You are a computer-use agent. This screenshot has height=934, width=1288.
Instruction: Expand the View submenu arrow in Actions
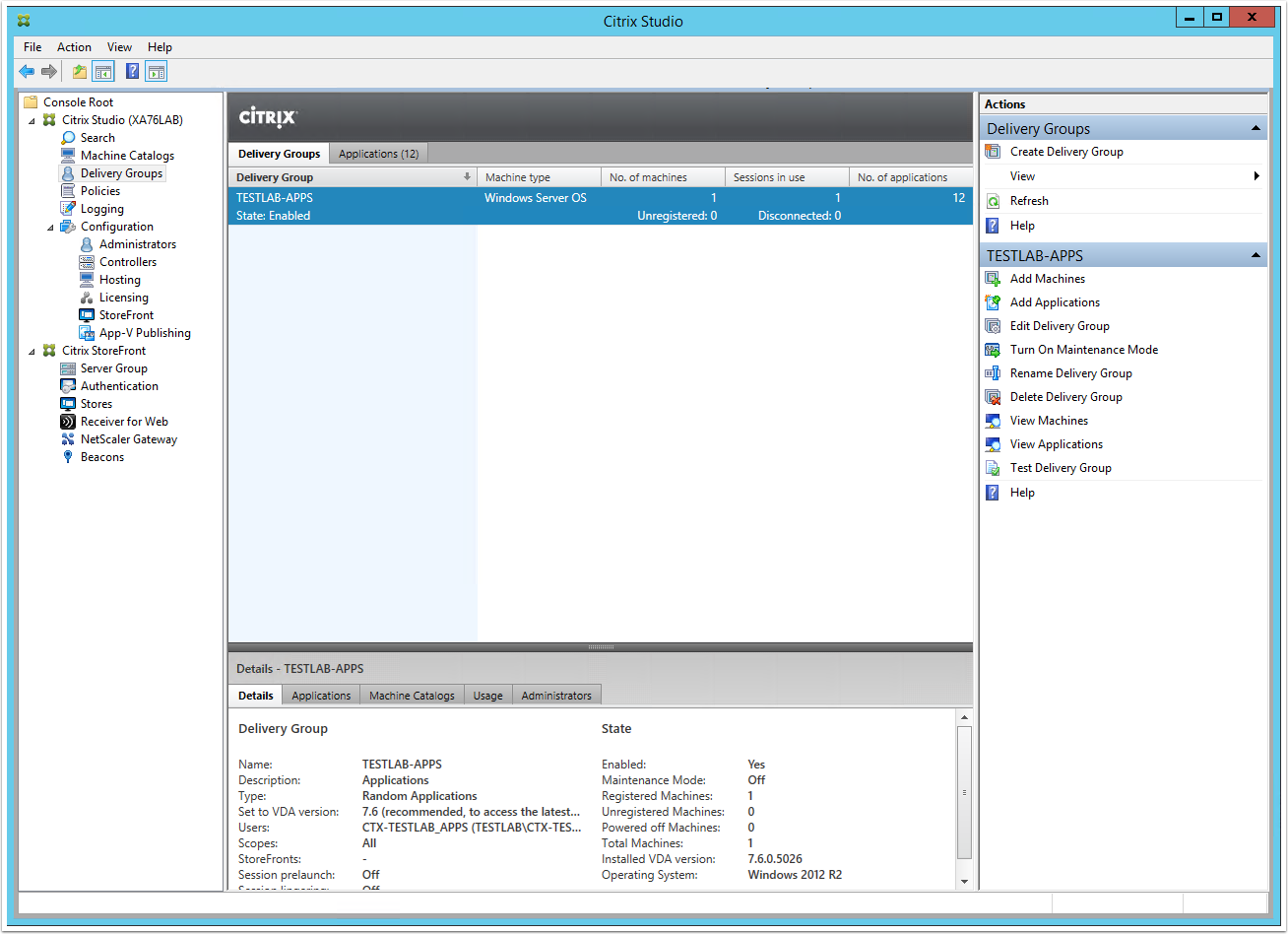pyautogui.click(x=1256, y=176)
